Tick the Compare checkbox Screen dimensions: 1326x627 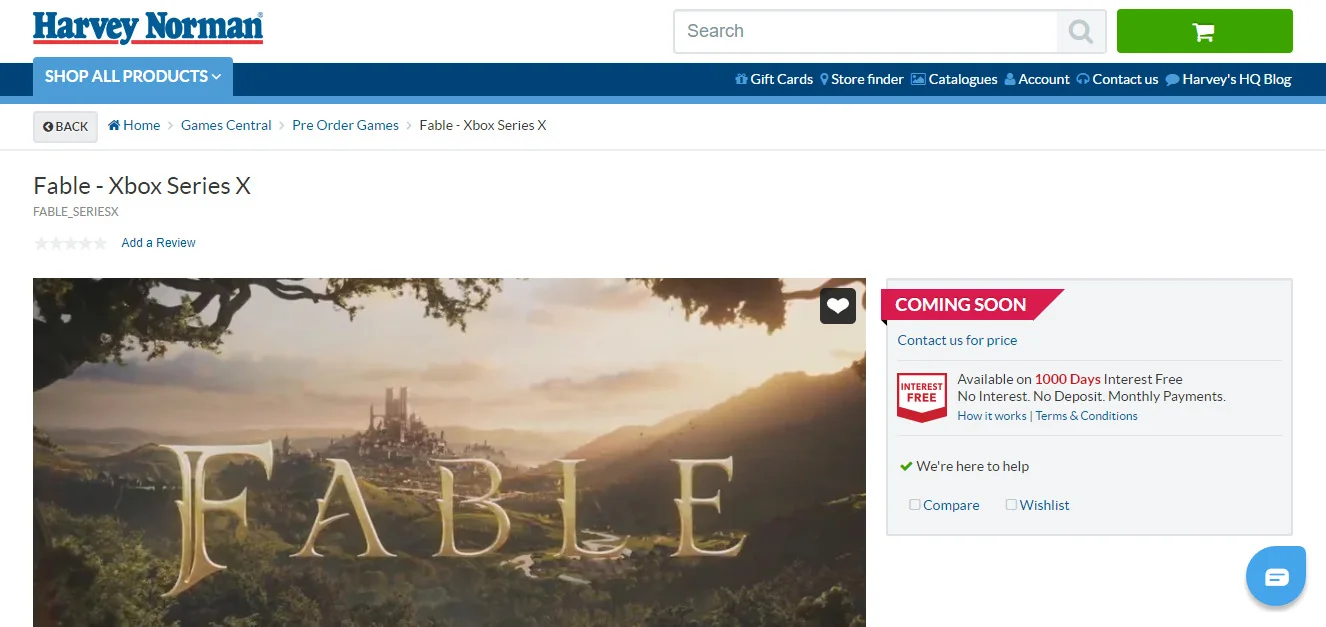click(915, 505)
